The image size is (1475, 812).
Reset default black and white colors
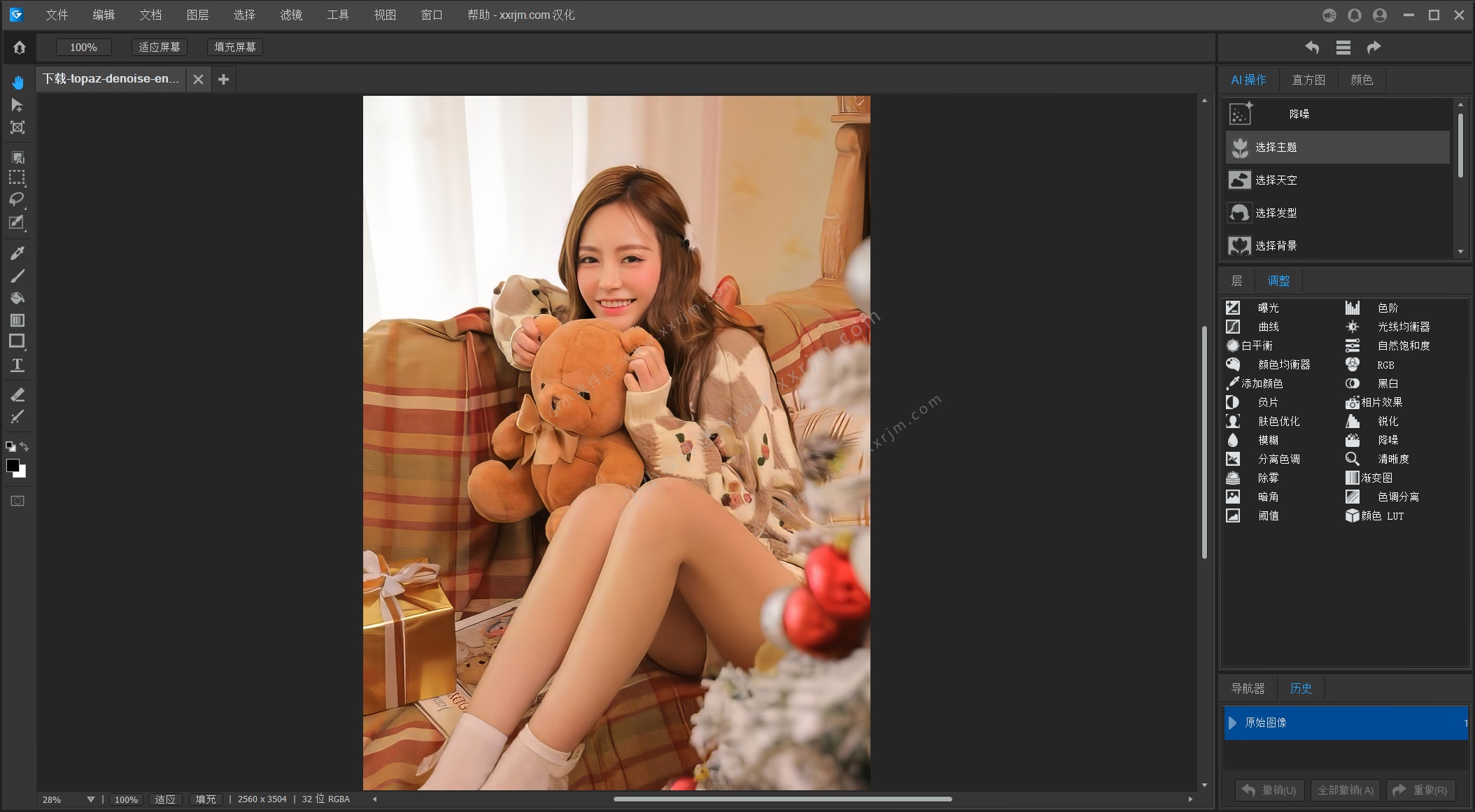click(10, 446)
